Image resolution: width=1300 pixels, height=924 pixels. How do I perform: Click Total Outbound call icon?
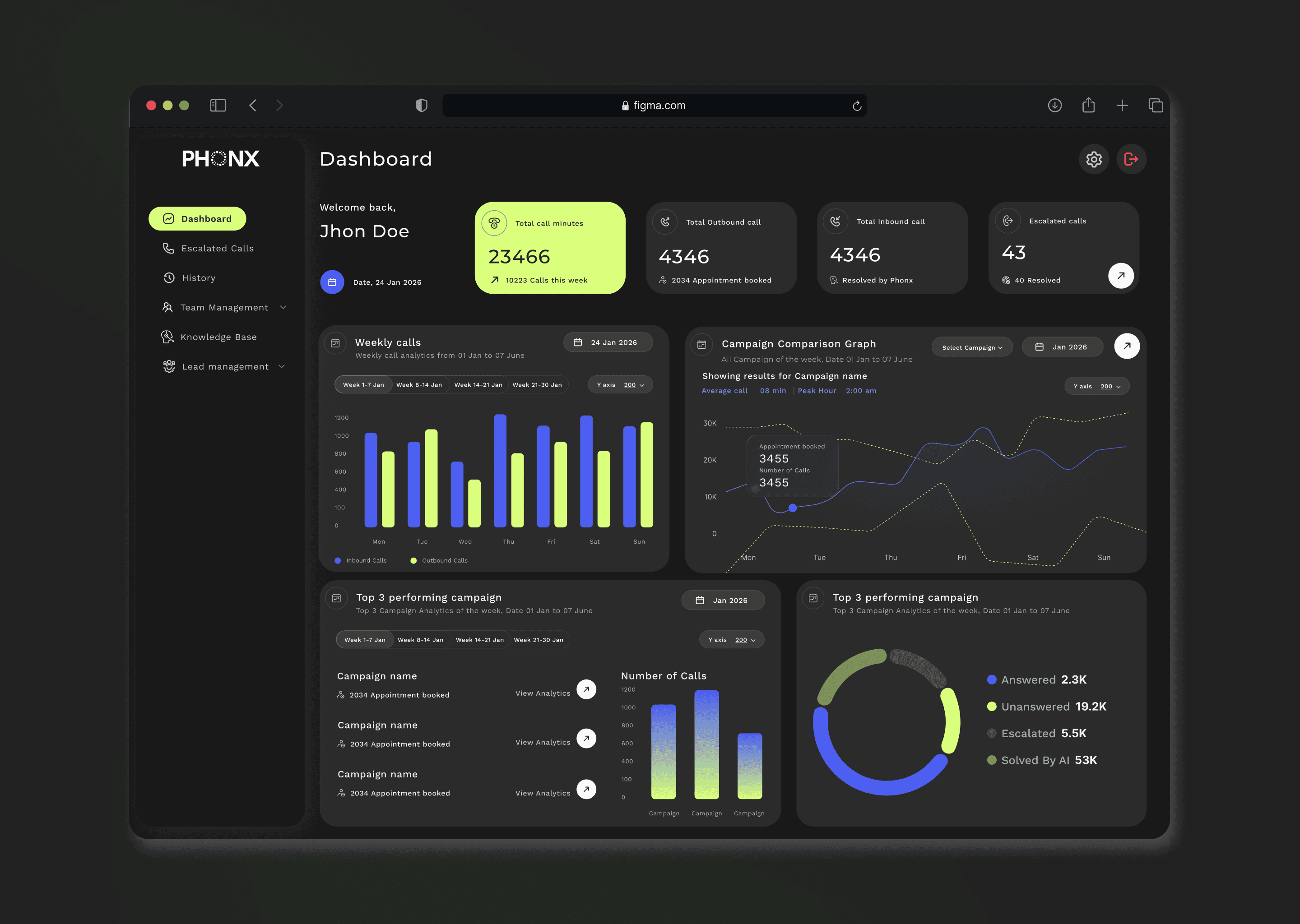tap(665, 222)
